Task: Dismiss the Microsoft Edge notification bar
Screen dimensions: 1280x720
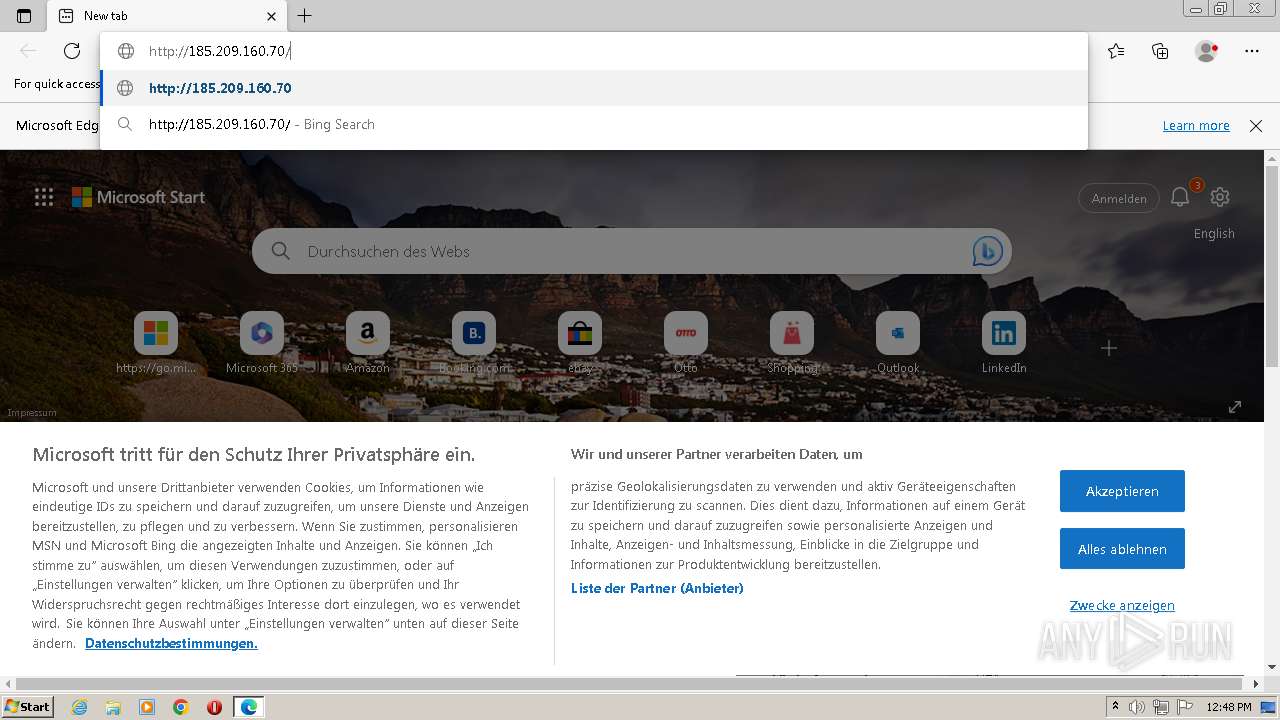Action: tap(1256, 125)
